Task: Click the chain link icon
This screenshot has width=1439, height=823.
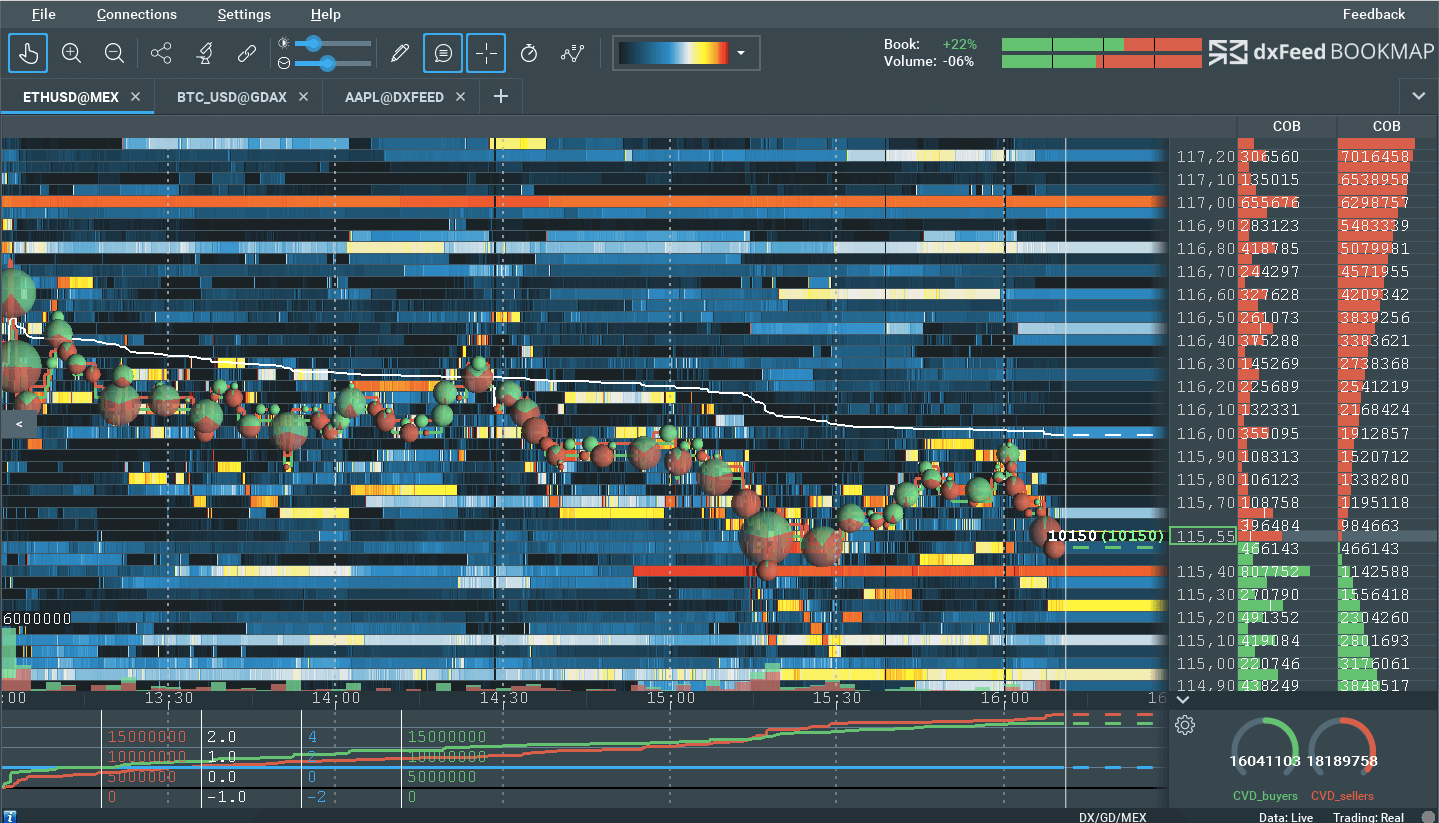Action: pyautogui.click(x=246, y=53)
